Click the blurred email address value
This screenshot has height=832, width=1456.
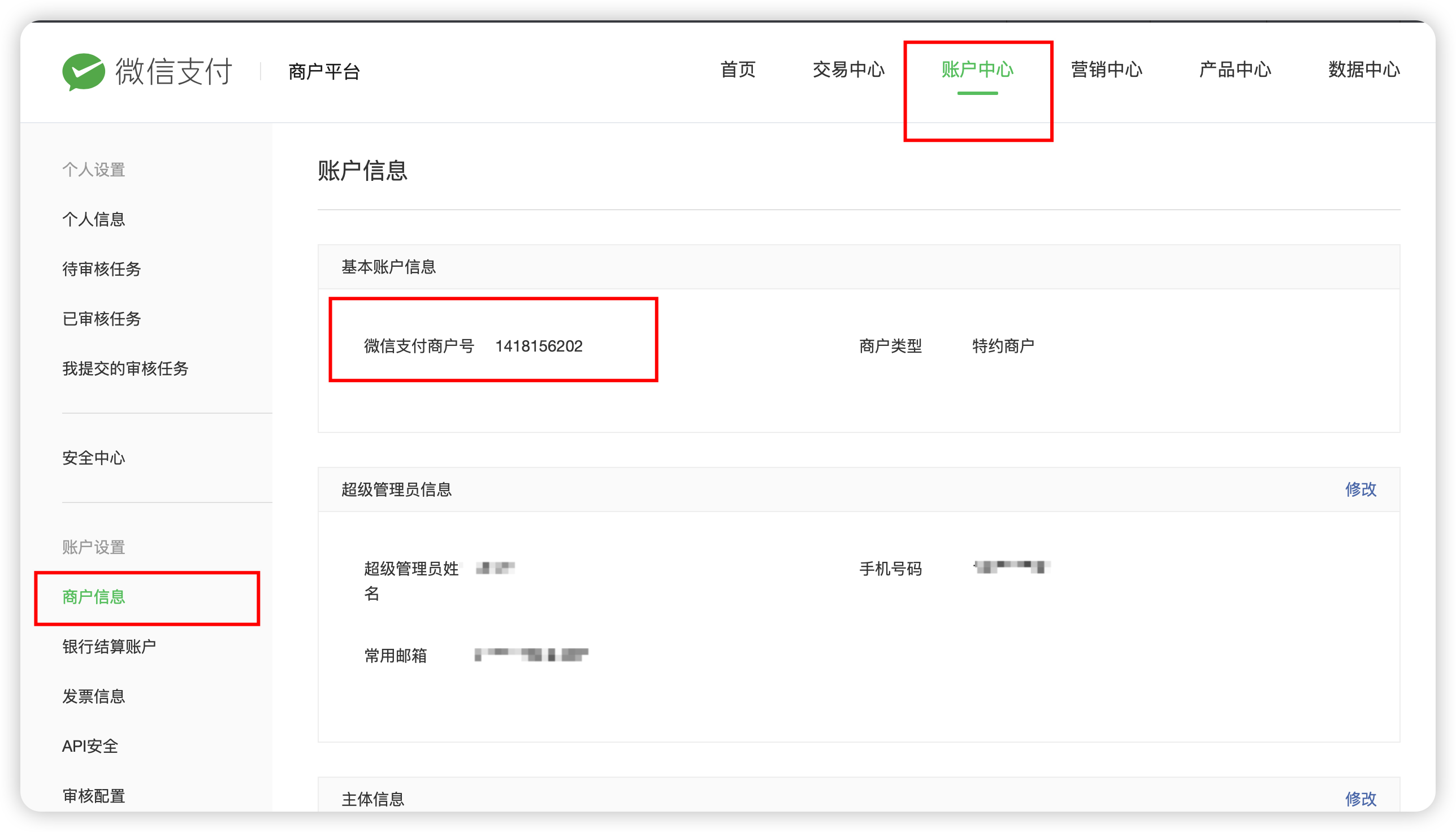point(531,655)
